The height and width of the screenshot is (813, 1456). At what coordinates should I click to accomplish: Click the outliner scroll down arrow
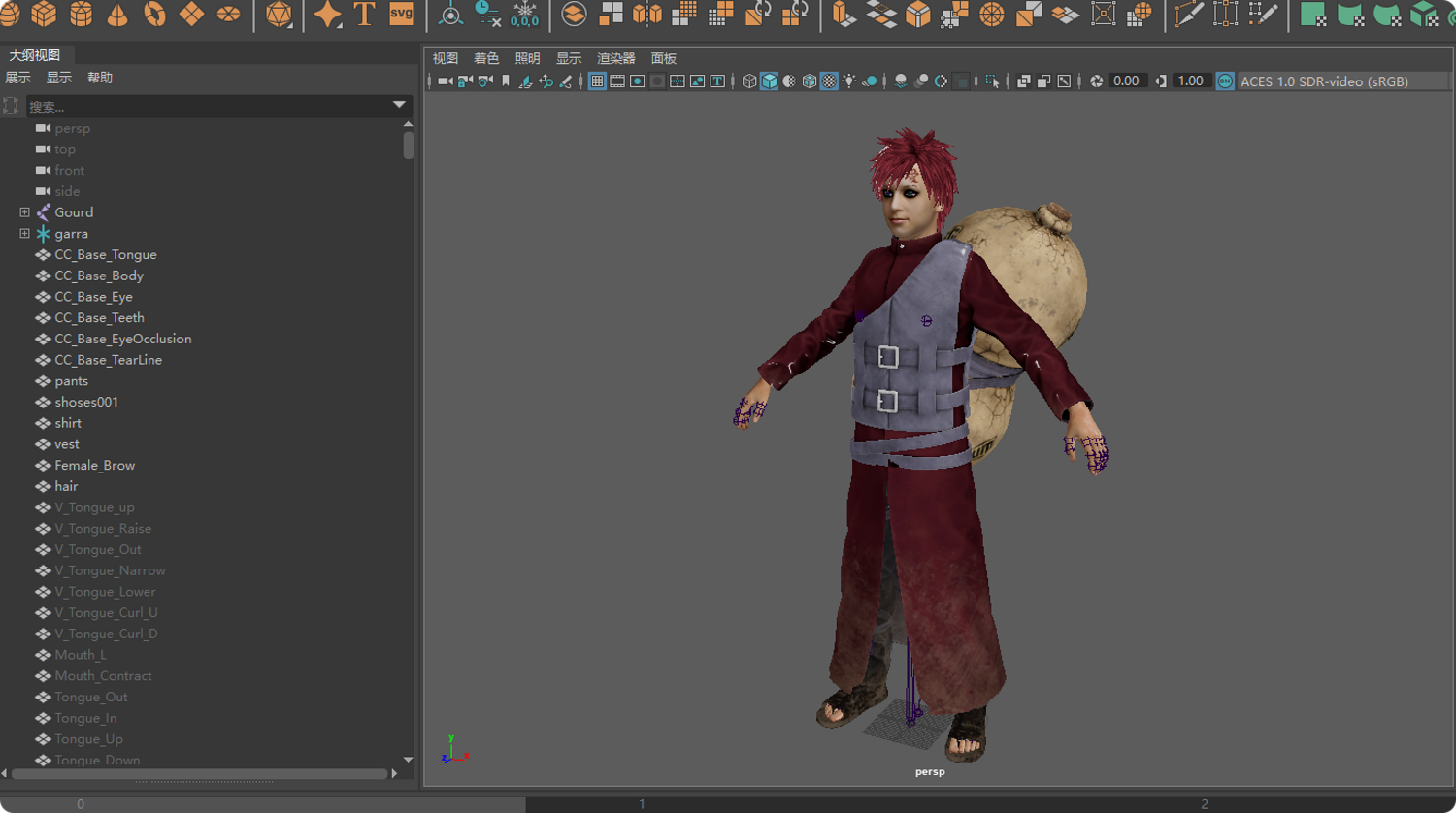coord(409,761)
